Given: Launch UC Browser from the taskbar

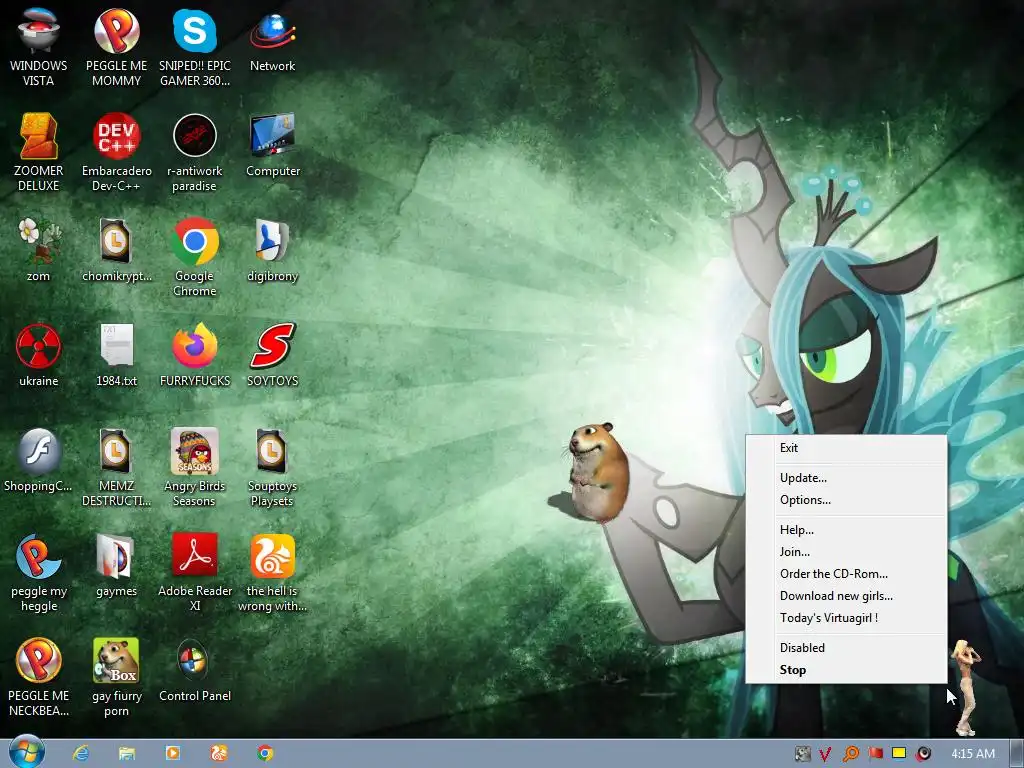Looking at the screenshot, I should [x=219, y=754].
